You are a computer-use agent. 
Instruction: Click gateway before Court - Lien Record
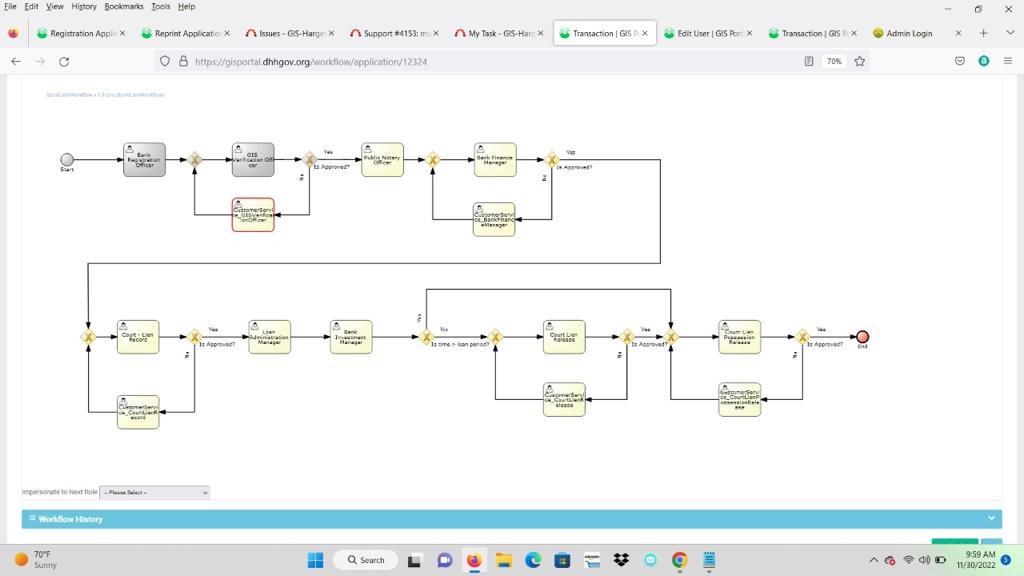(88, 337)
